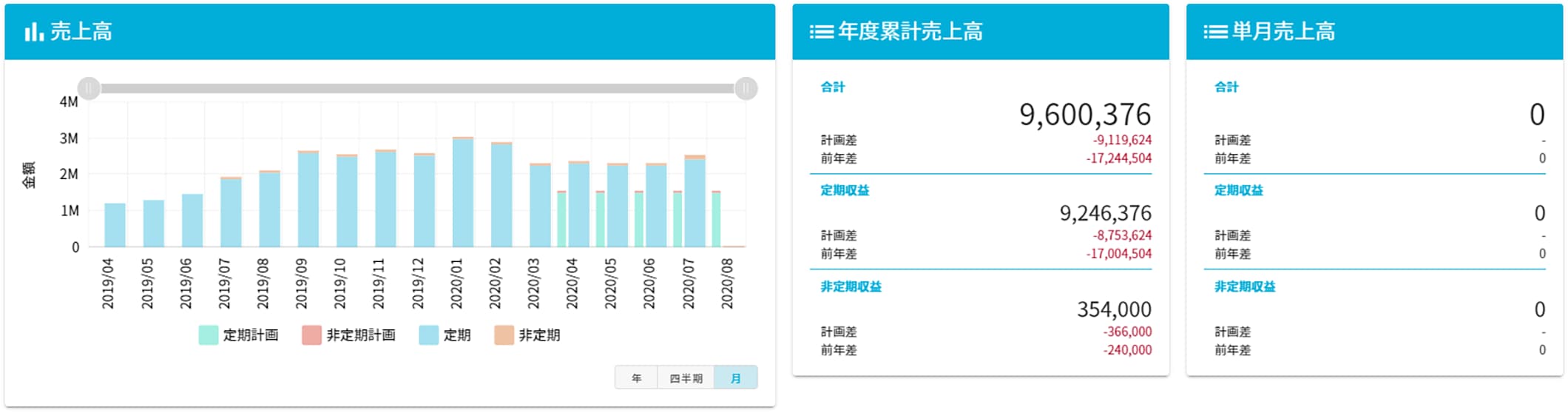Click the list icon beside 年度累計売上高
Image resolution: width=1568 pixels, height=413 pixels.
click(821, 32)
